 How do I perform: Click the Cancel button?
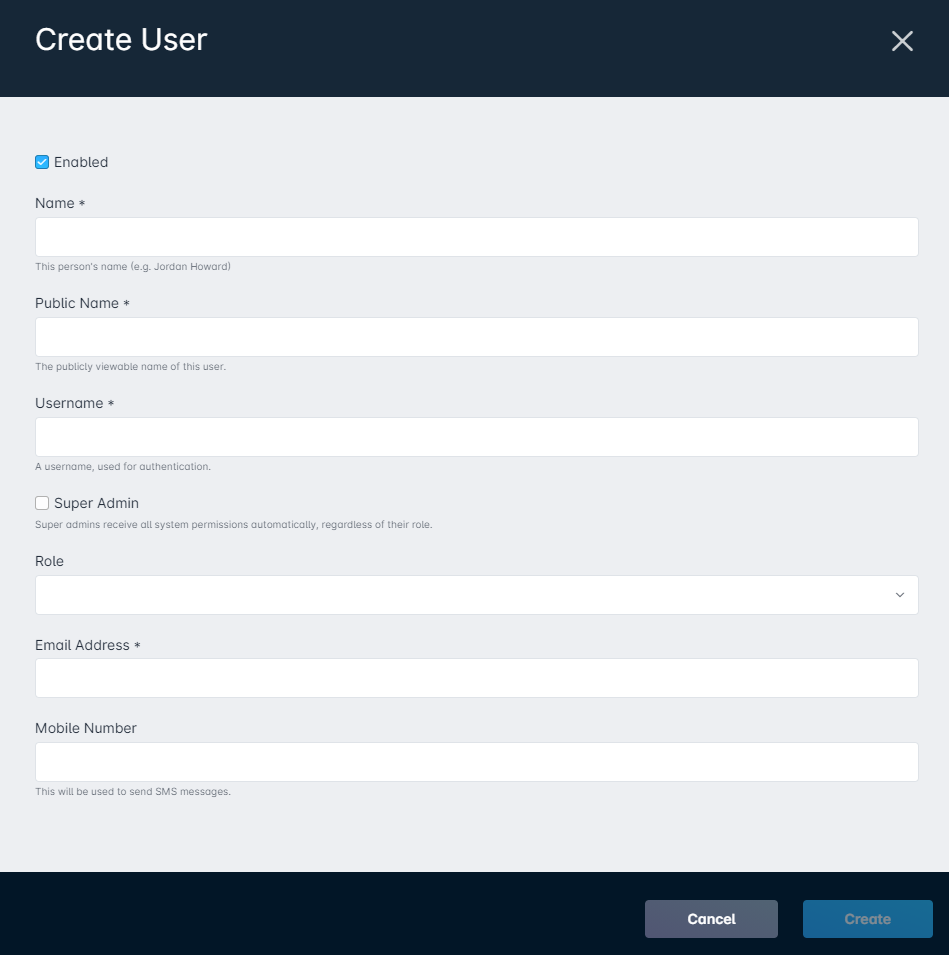tap(711, 919)
